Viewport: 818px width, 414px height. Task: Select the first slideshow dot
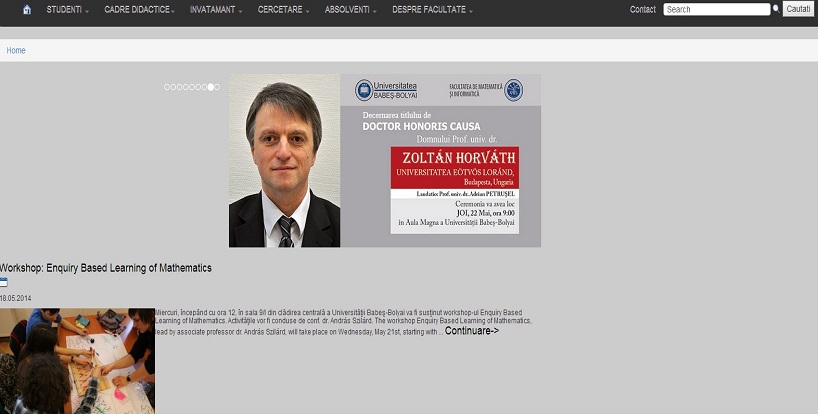click(x=167, y=87)
